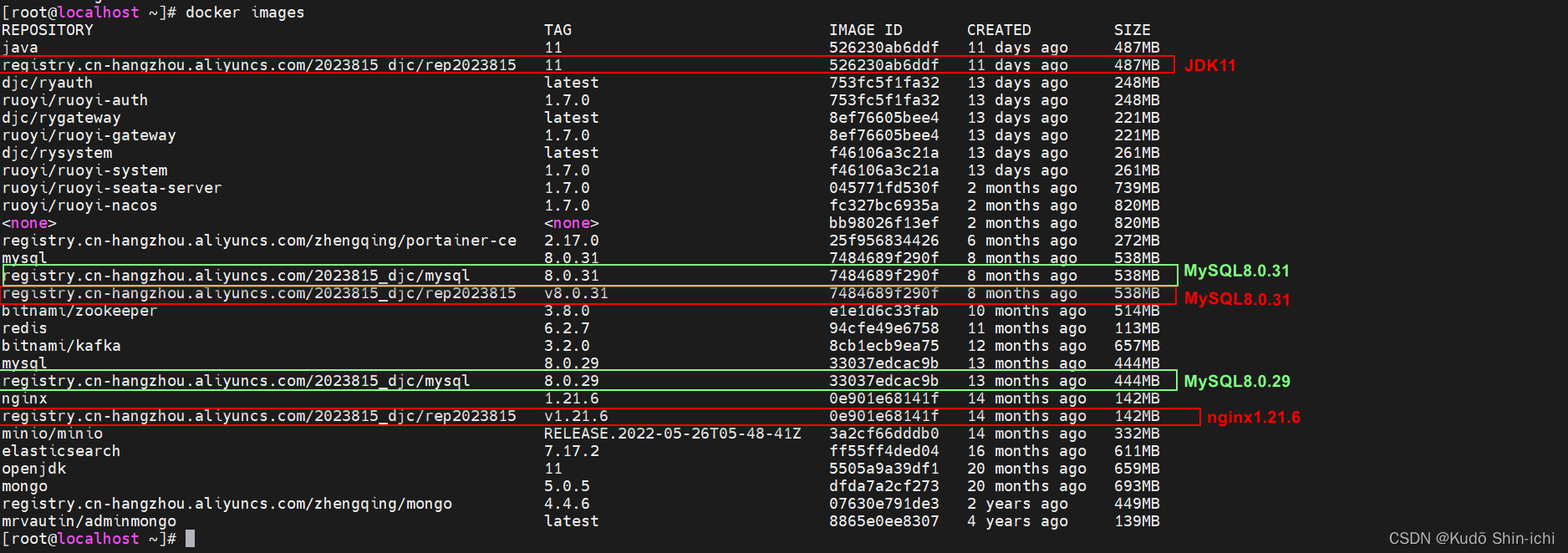Image resolution: width=1568 pixels, height=553 pixels.
Task: Click the REPOSITORY column header
Action: [x=48, y=30]
